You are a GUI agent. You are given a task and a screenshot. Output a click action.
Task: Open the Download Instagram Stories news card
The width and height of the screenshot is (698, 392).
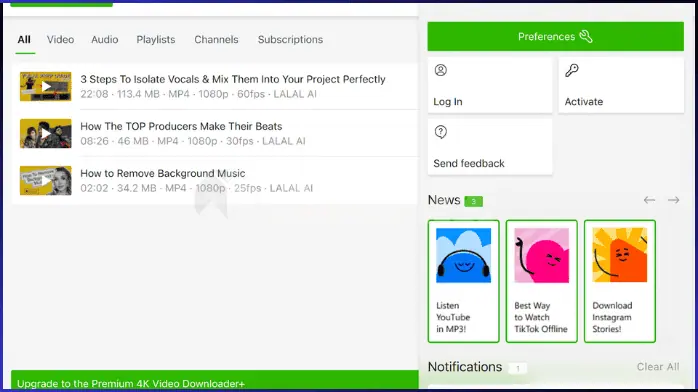(x=620, y=281)
